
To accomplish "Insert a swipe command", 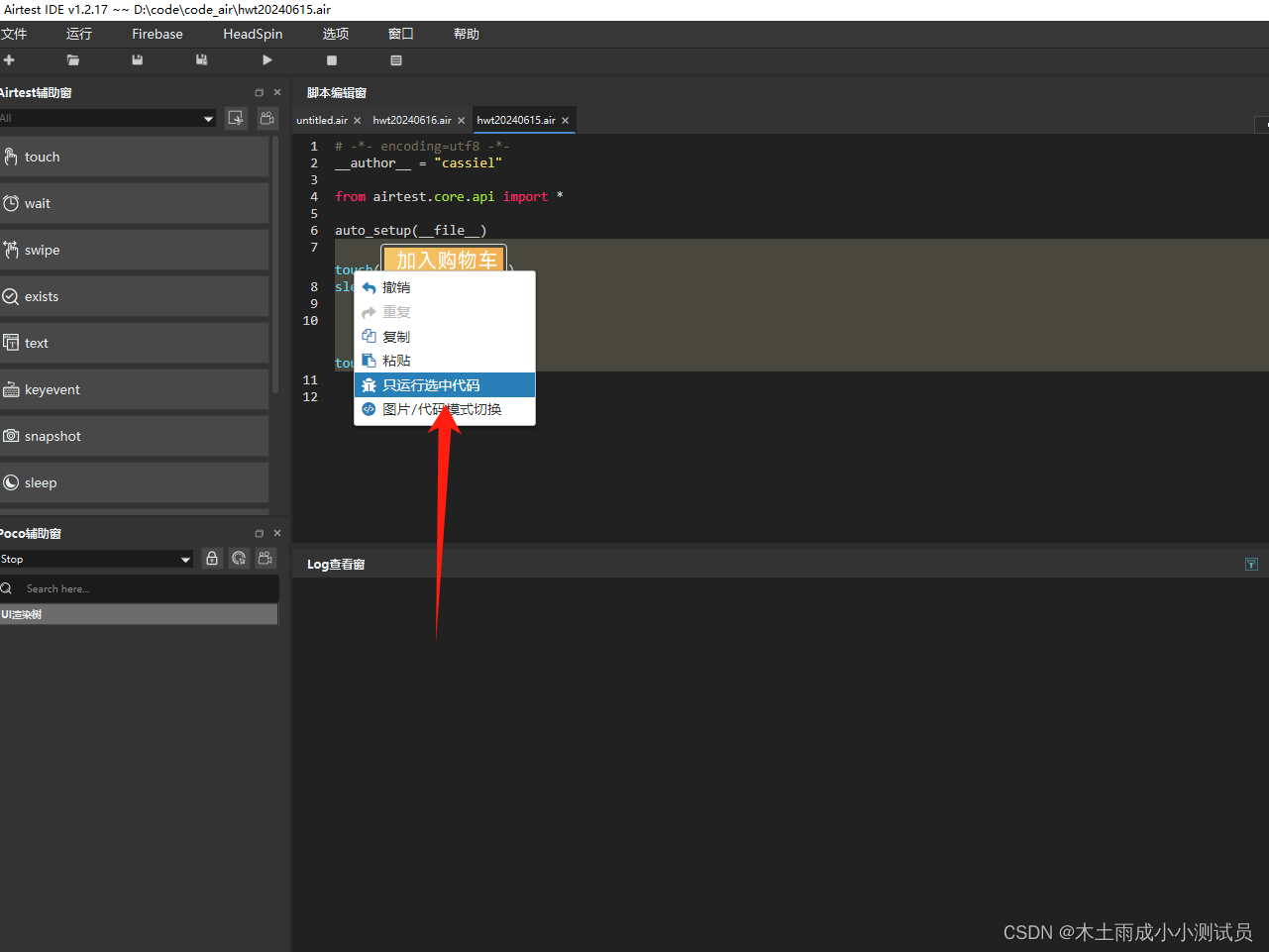I will (x=135, y=250).
